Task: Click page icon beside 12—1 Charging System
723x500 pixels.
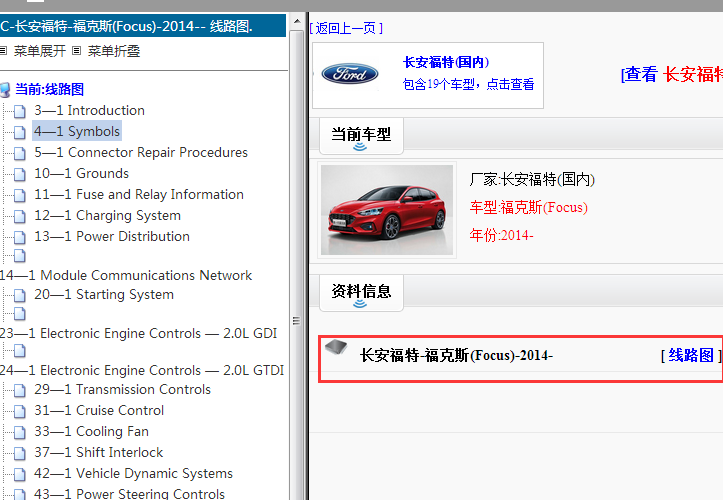Action: (x=19, y=216)
